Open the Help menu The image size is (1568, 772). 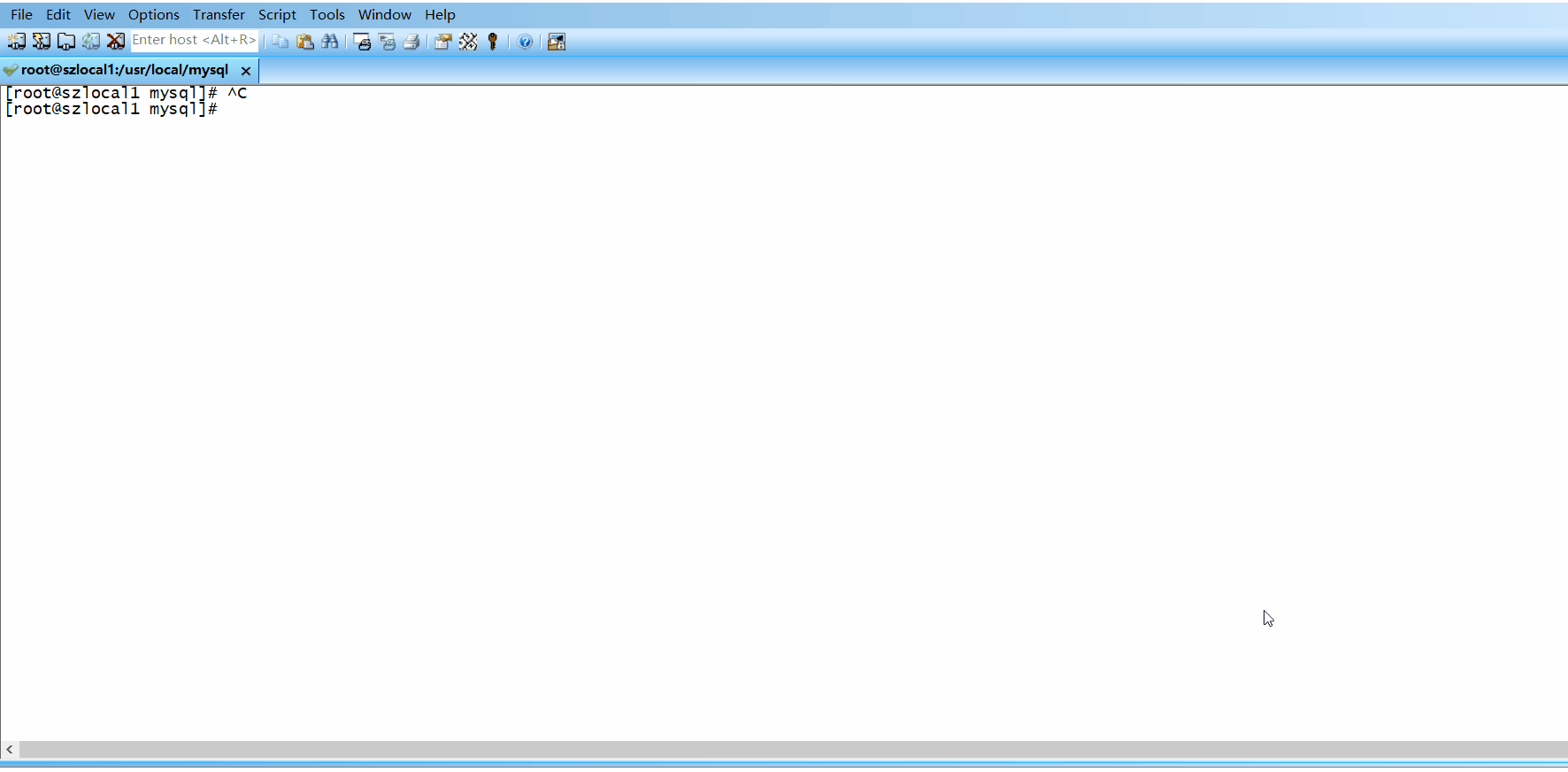point(440,14)
